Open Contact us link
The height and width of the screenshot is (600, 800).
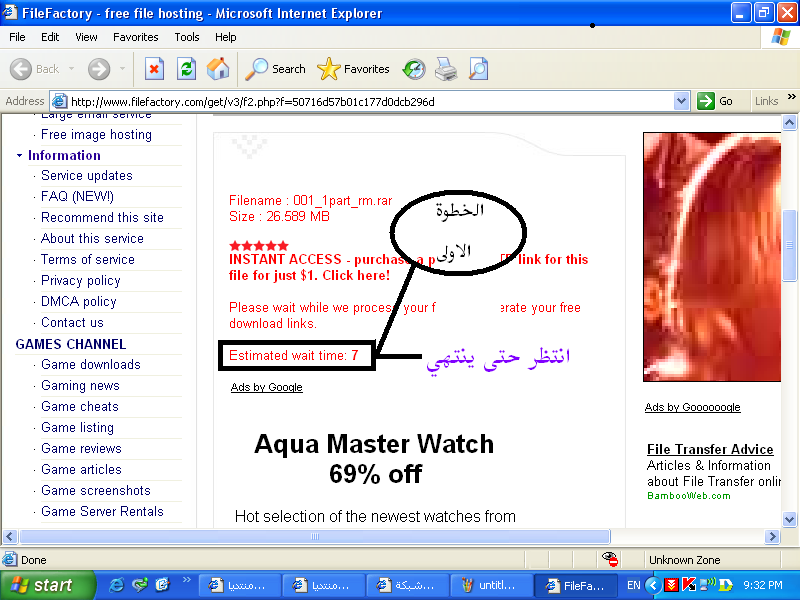72,322
